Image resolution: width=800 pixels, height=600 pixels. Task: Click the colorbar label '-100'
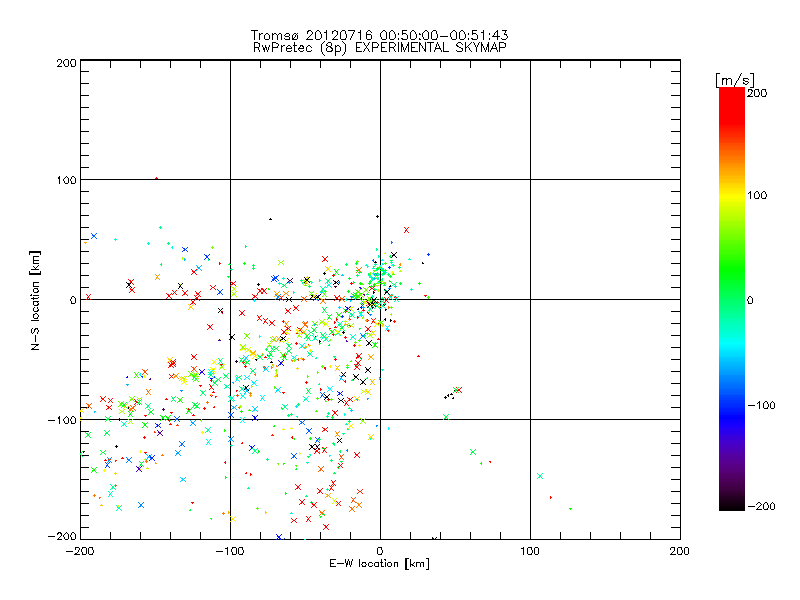click(761, 405)
